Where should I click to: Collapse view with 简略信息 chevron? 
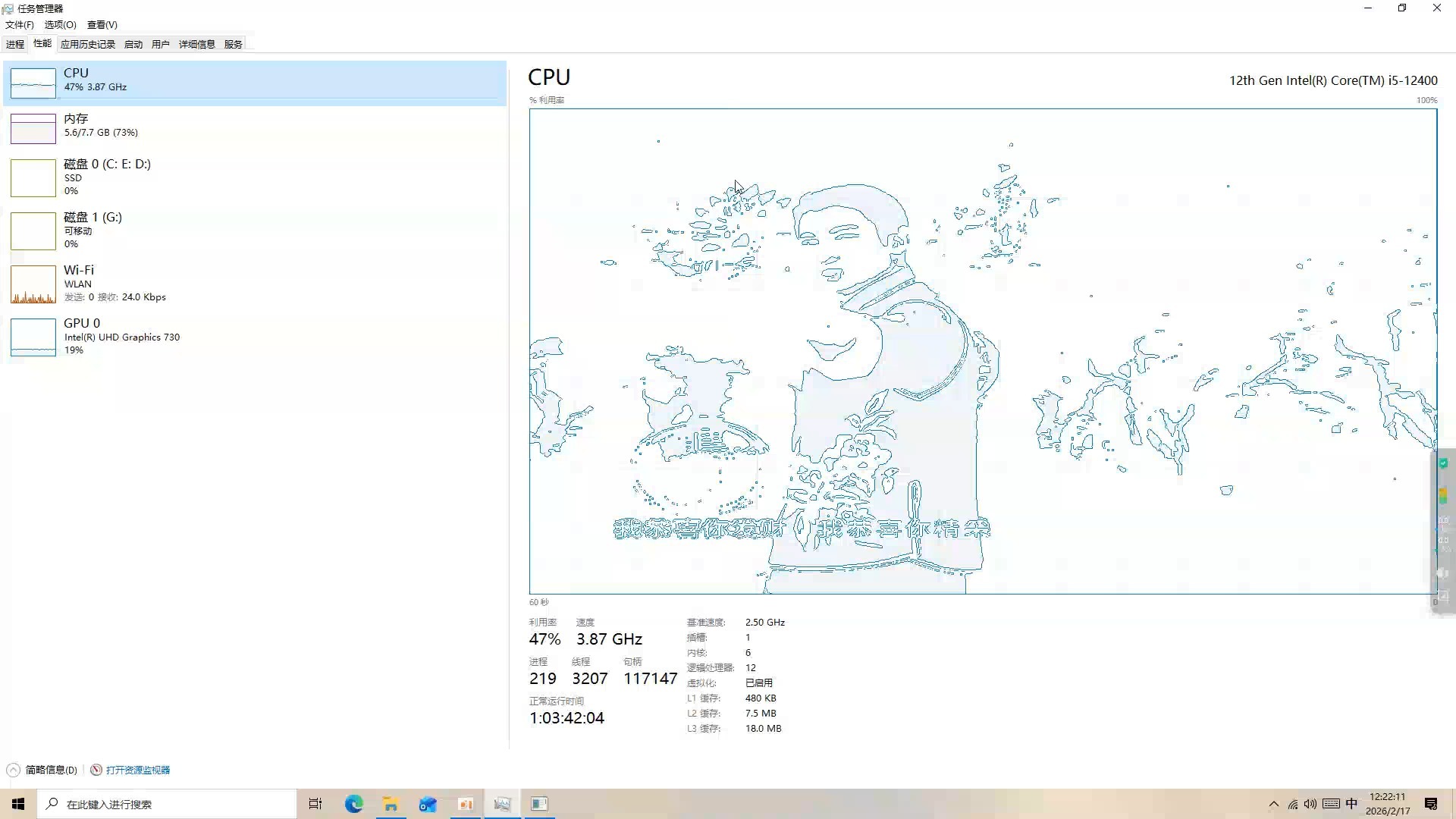[x=13, y=770]
